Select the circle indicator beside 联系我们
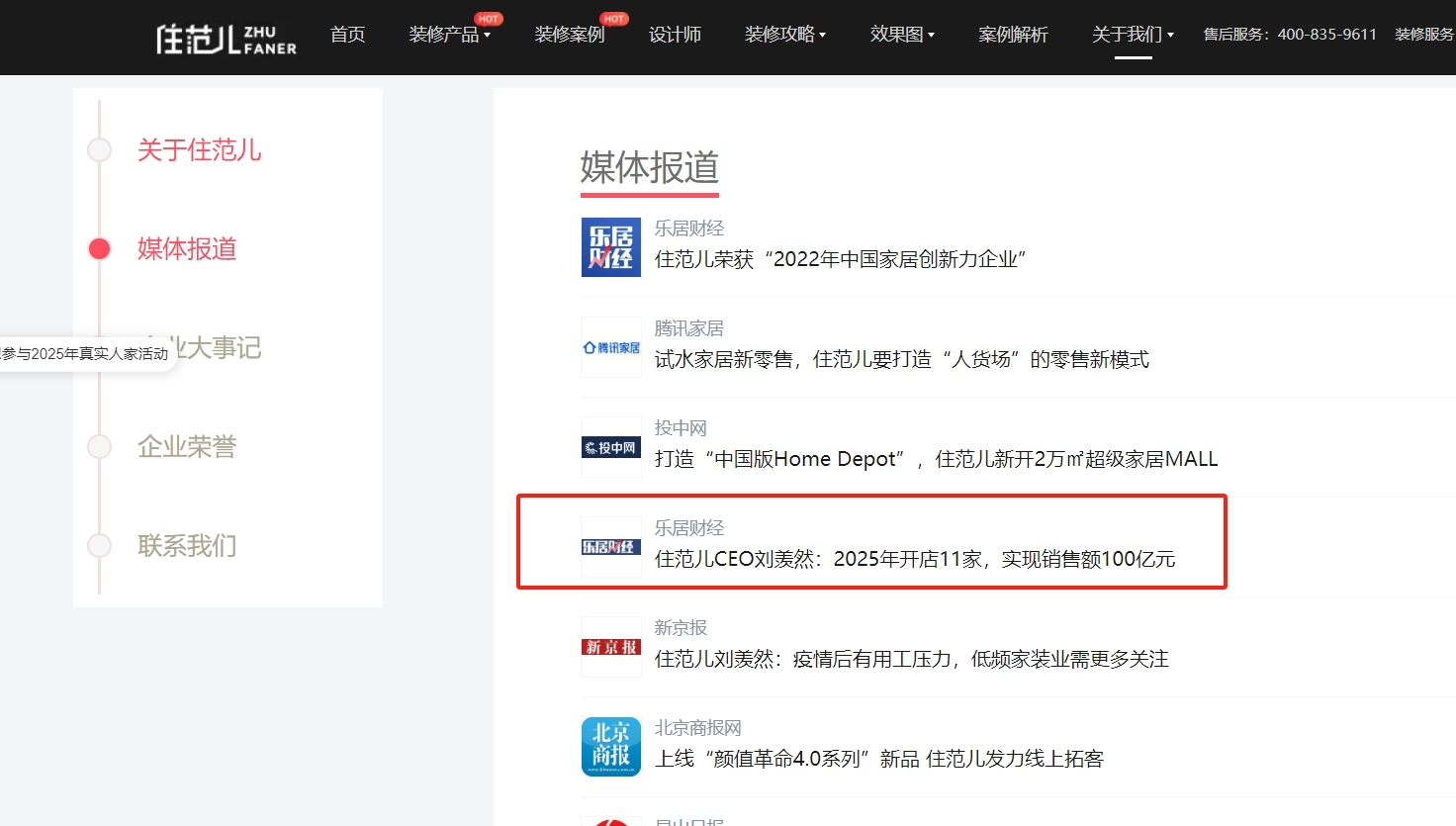This screenshot has width=1456, height=826. (99, 545)
